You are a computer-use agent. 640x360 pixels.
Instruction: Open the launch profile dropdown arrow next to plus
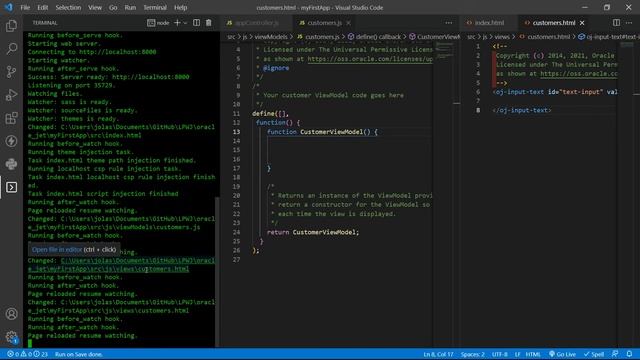(185, 23)
